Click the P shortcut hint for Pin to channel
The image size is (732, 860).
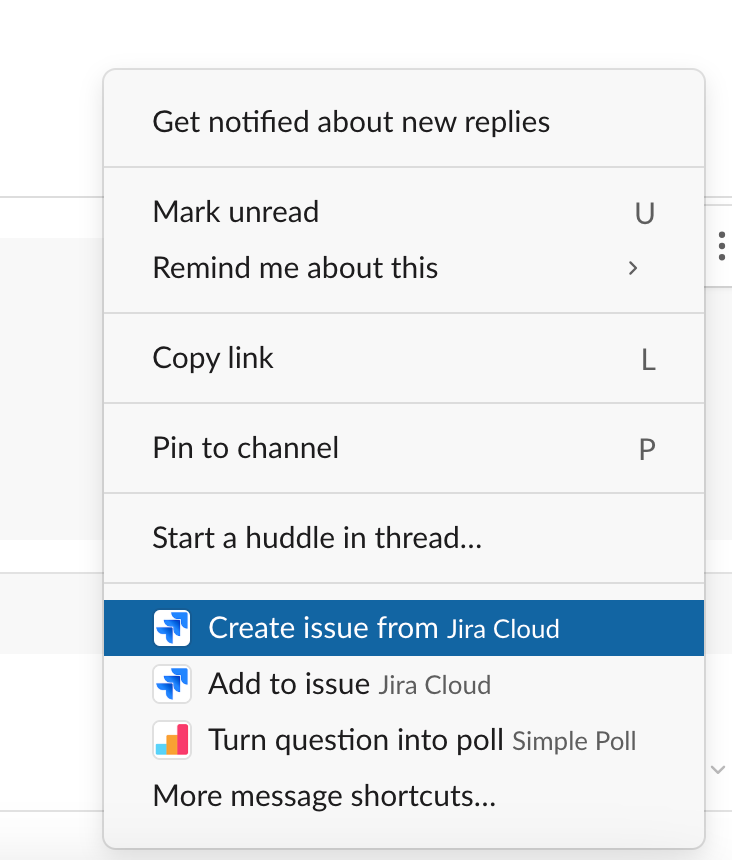click(647, 450)
